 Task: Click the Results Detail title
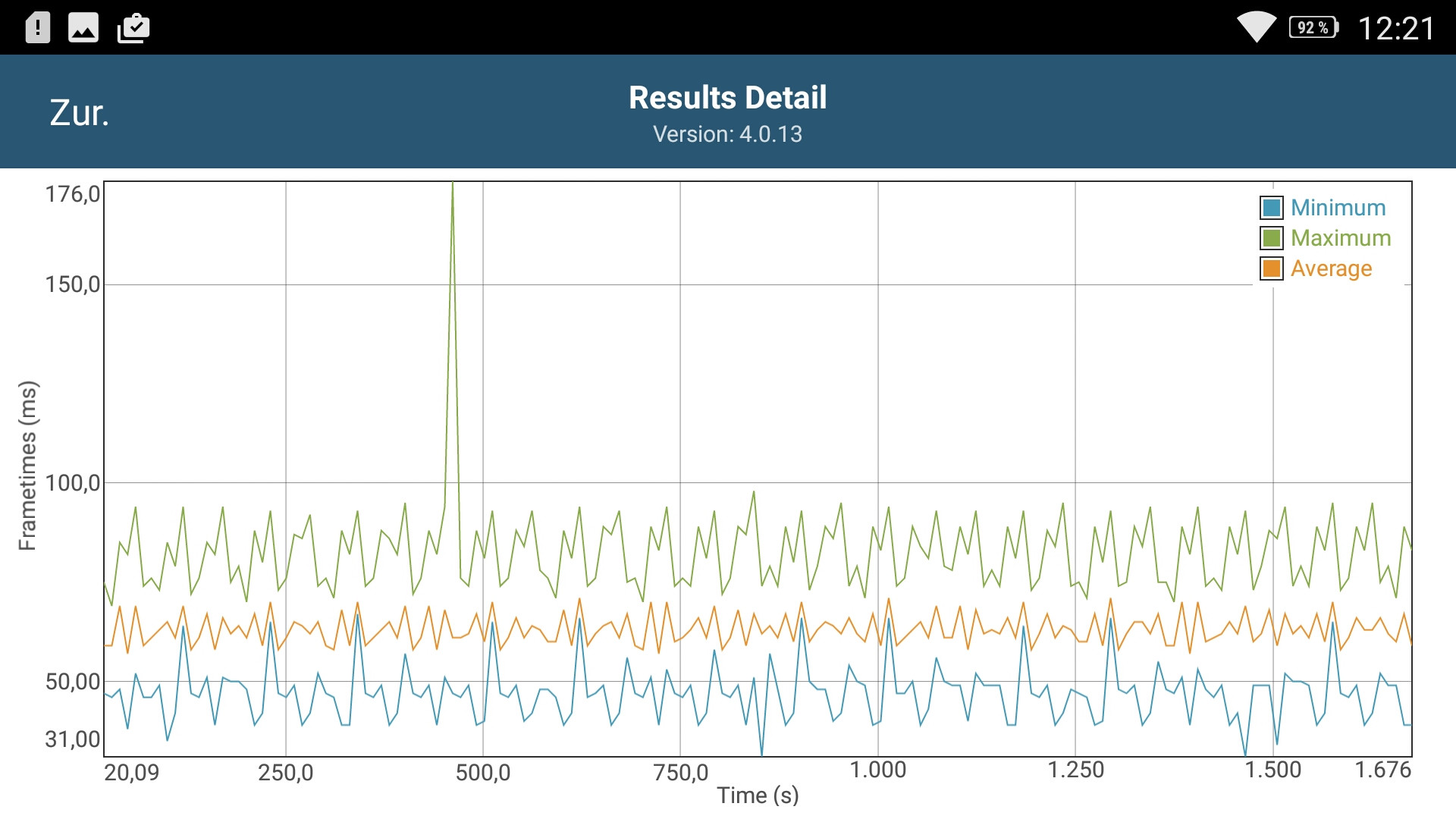pyautogui.click(x=727, y=98)
